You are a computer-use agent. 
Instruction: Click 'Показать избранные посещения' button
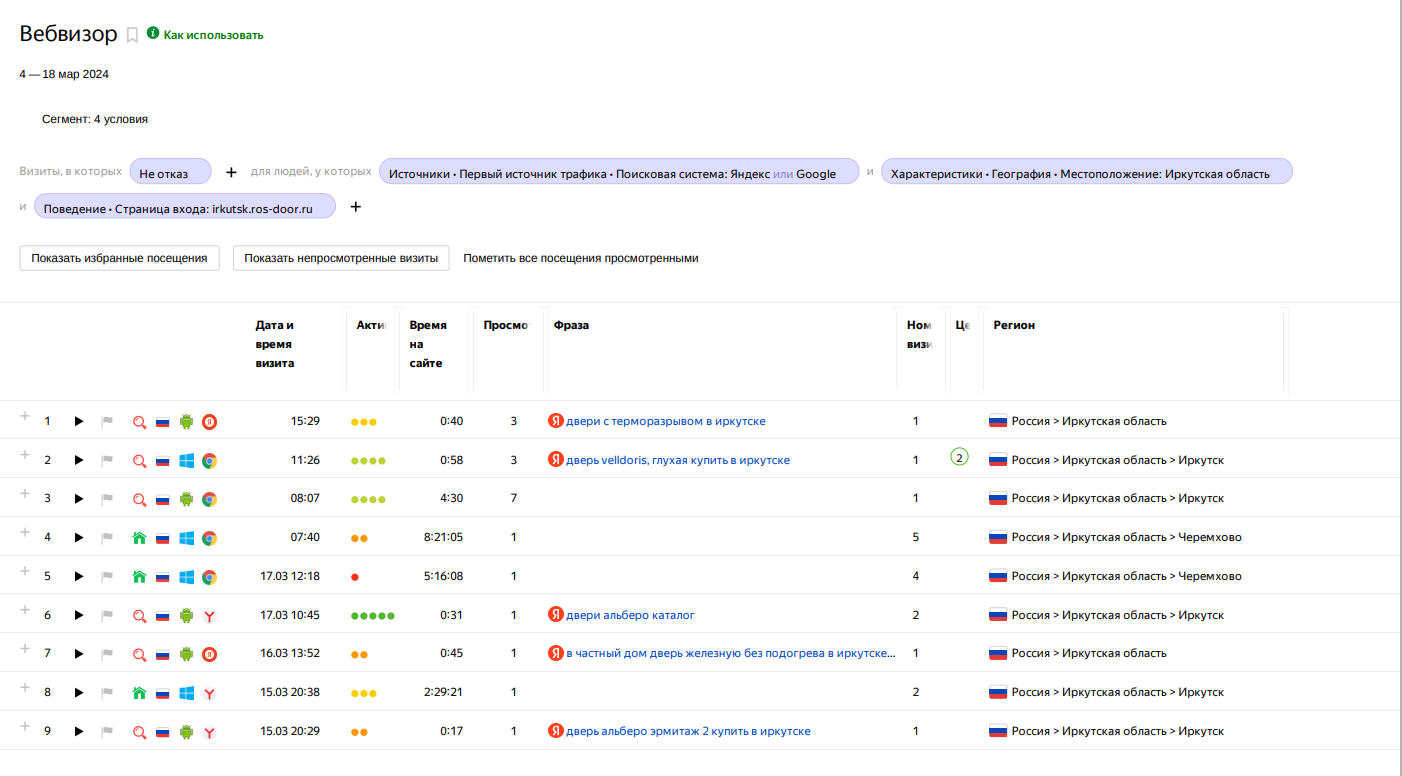pyautogui.click(x=119, y=258)
